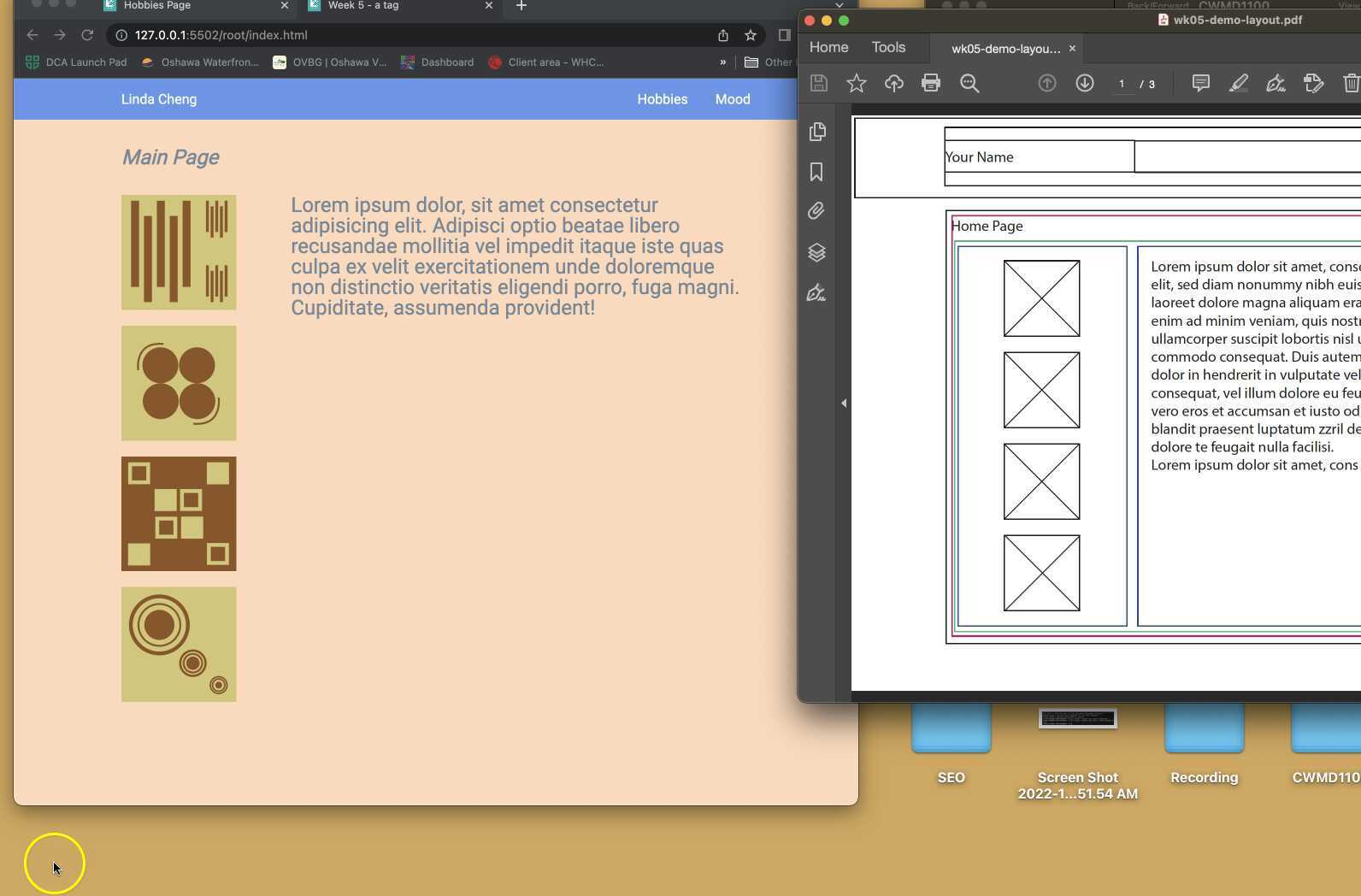
Task: Add a comment with speech bubble icon
Action: (1200, 83)
